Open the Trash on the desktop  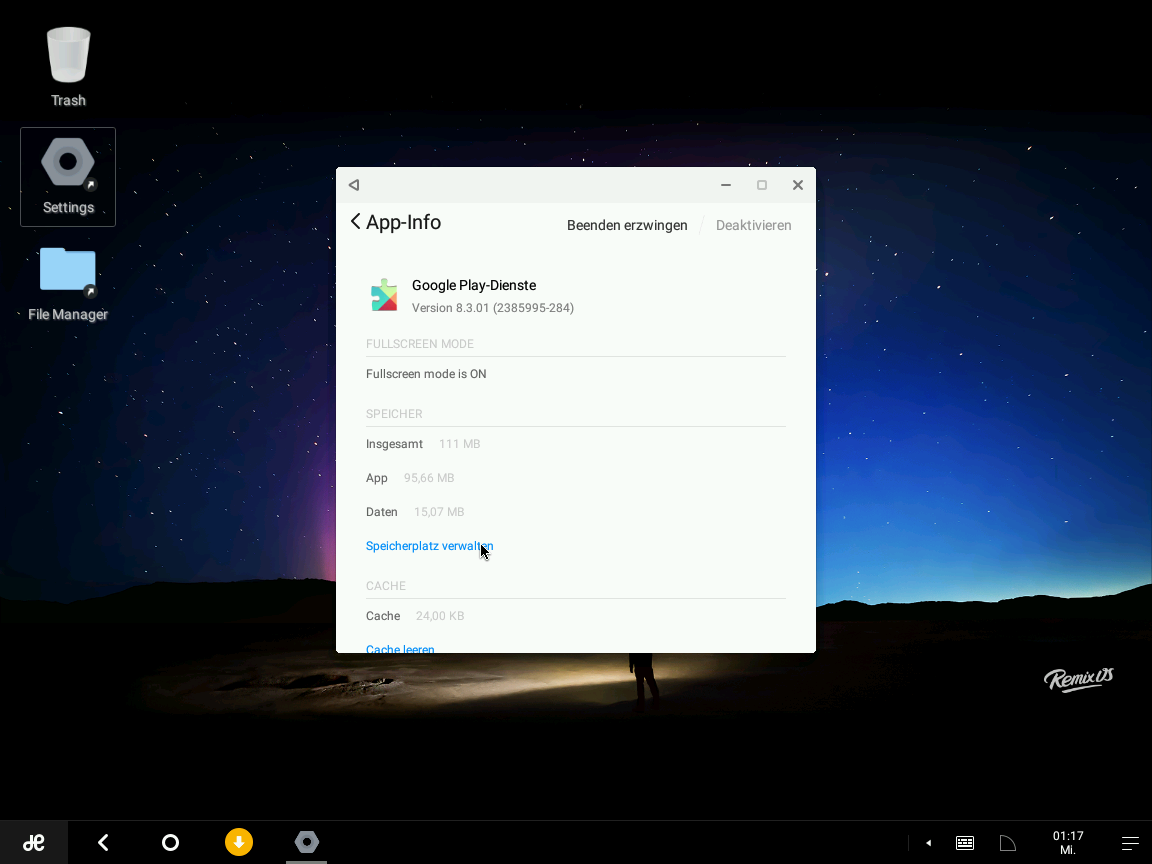(68, 55)
